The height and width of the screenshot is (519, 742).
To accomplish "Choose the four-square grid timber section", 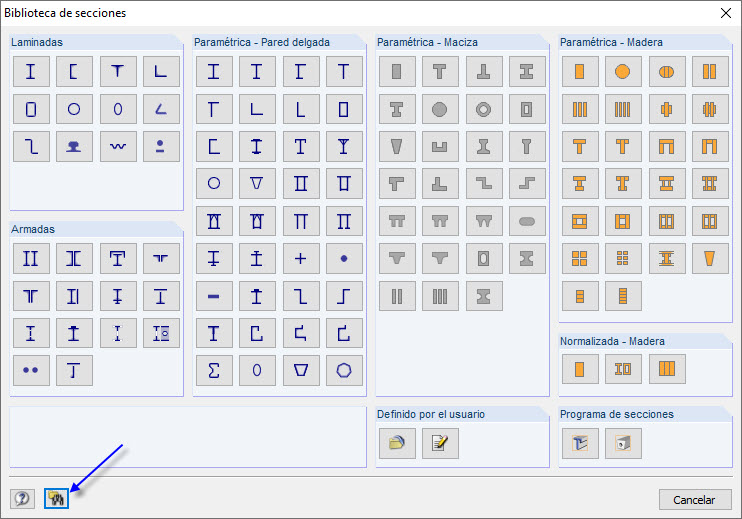I will 579,258.
